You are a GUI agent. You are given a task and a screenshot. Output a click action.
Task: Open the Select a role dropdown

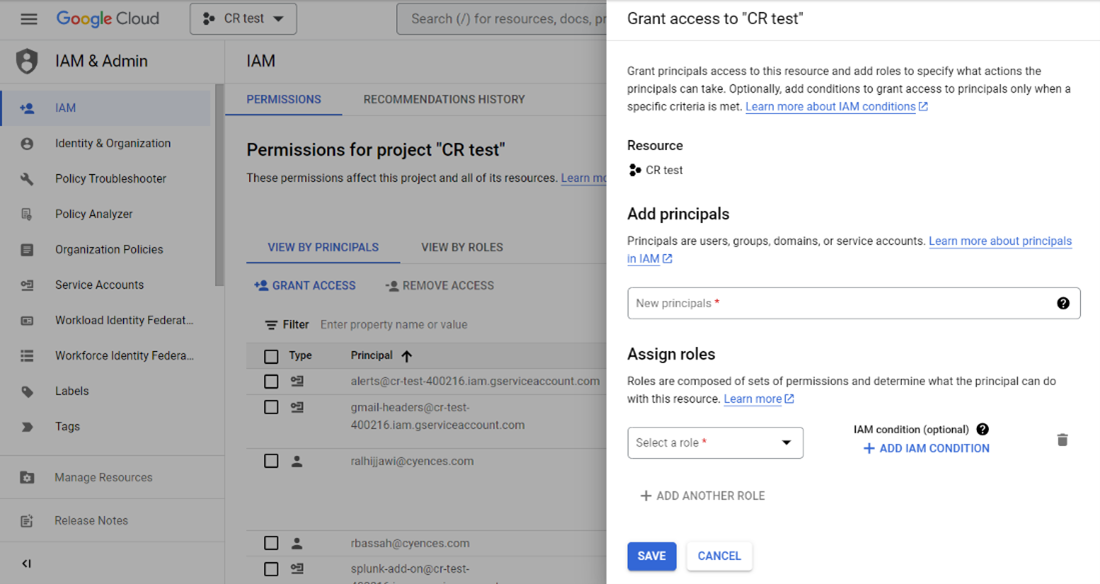click(x=715, y=443)
